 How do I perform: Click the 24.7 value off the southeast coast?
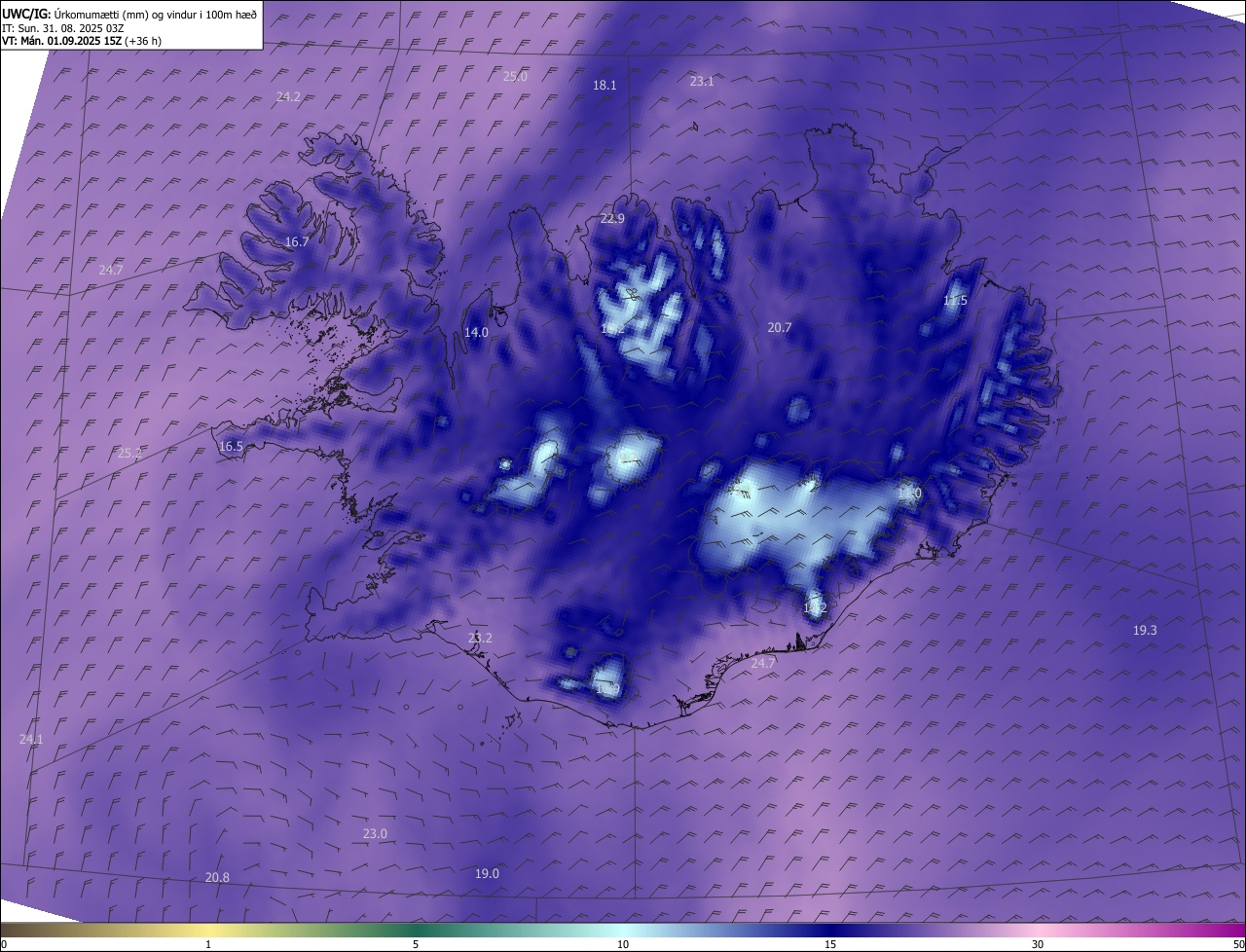point(763,663)
